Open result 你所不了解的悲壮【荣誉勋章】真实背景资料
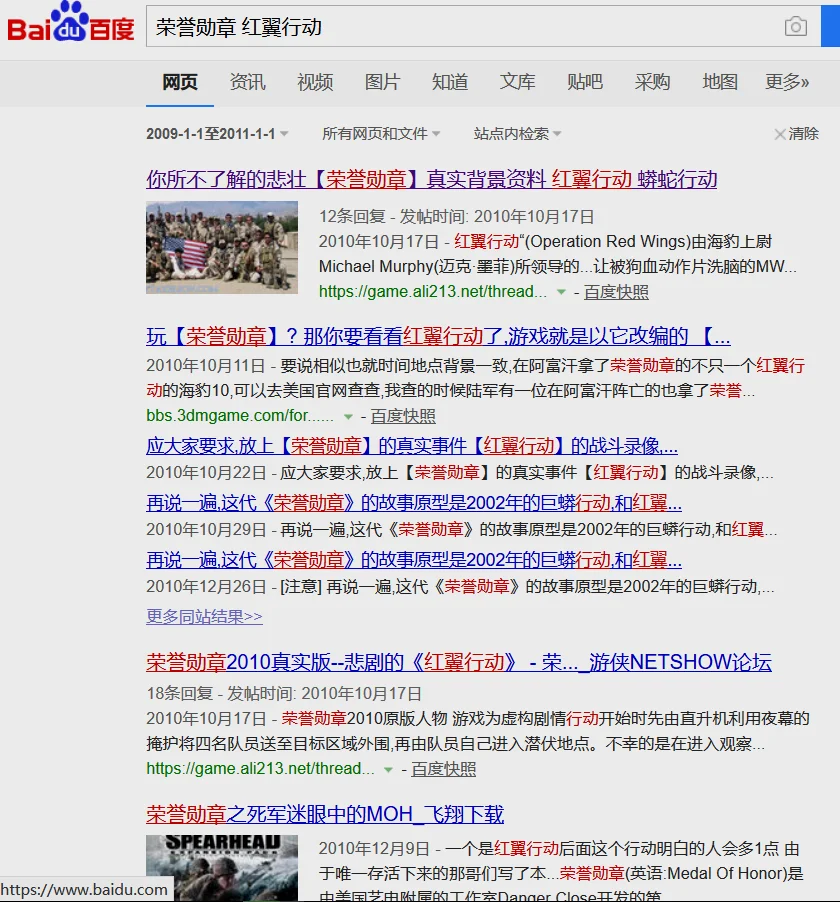 [x=432, y=179]
